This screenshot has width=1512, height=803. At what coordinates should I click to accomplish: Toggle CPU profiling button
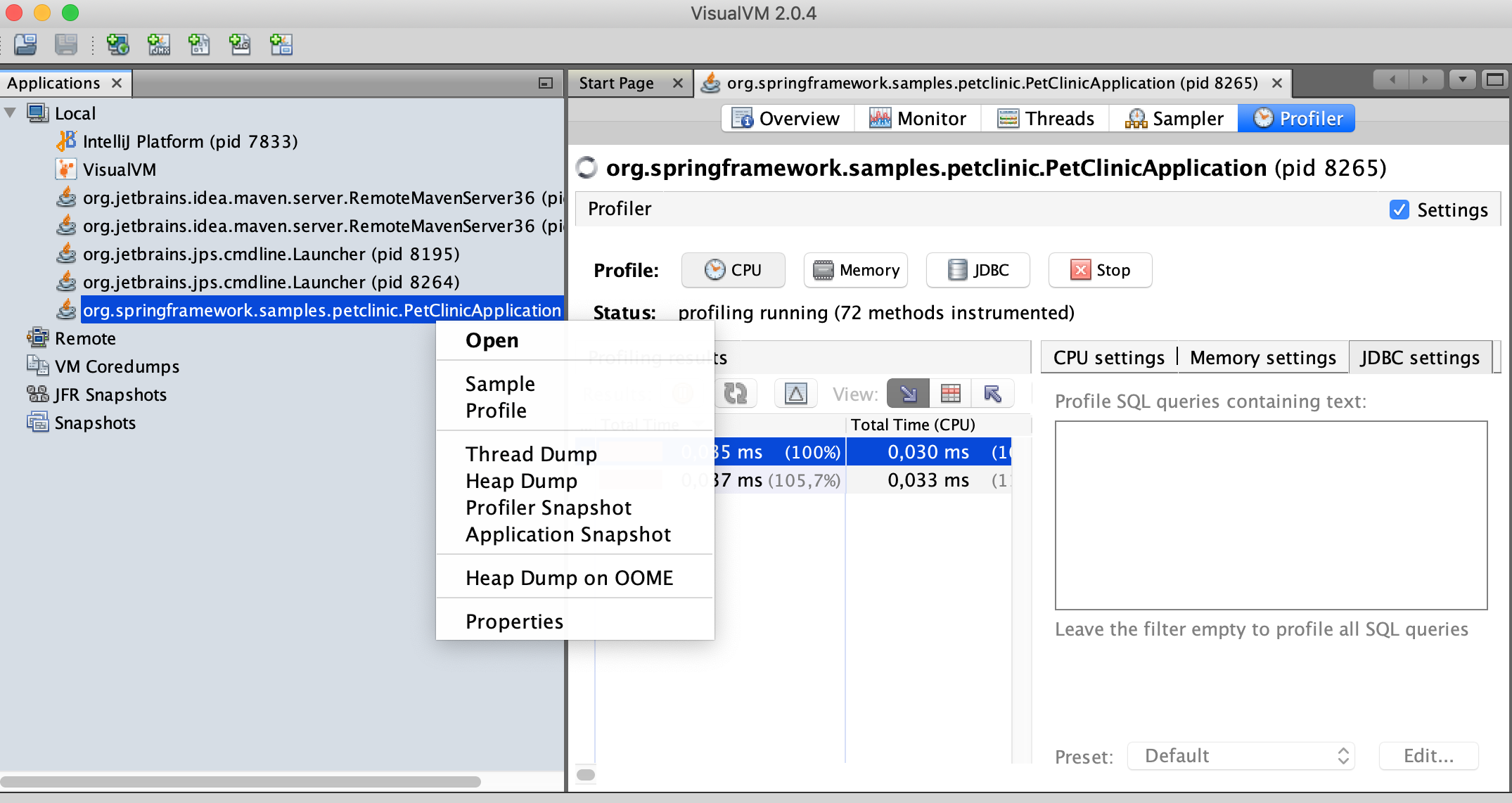pos(733,270)
